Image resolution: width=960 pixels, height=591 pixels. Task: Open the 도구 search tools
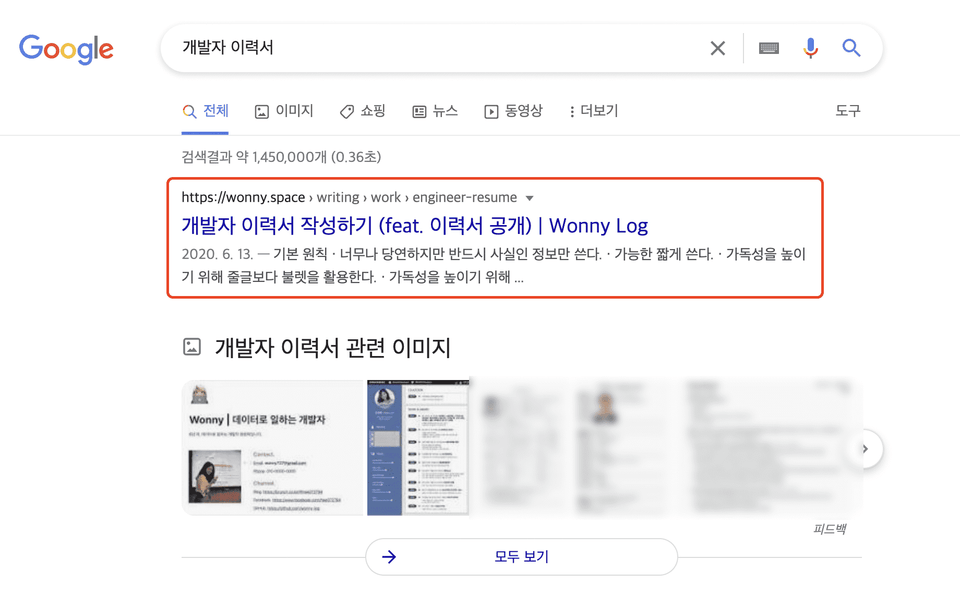pos(848,111)
